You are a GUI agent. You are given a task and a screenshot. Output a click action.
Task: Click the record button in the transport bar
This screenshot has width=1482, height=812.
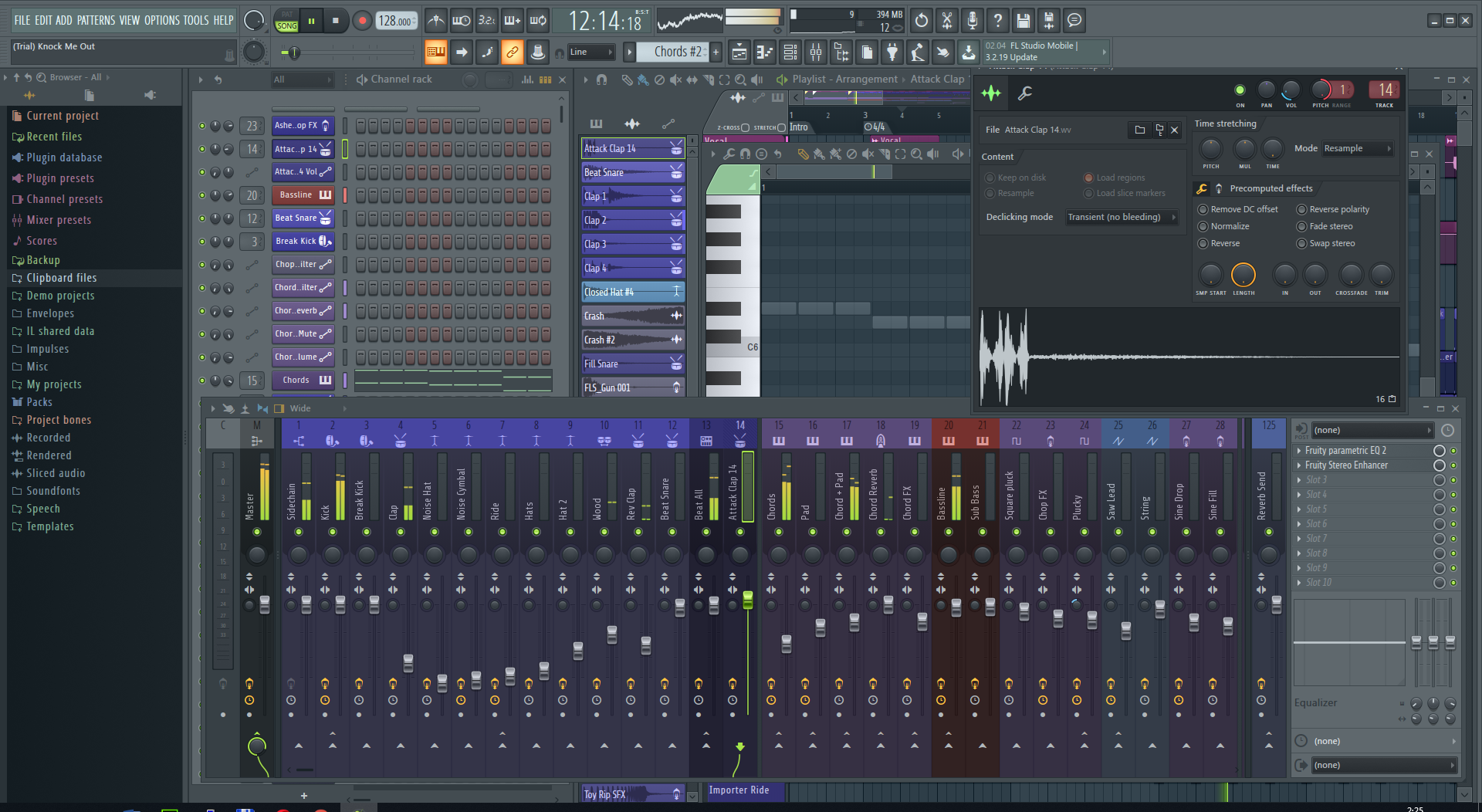coord(361,21)
